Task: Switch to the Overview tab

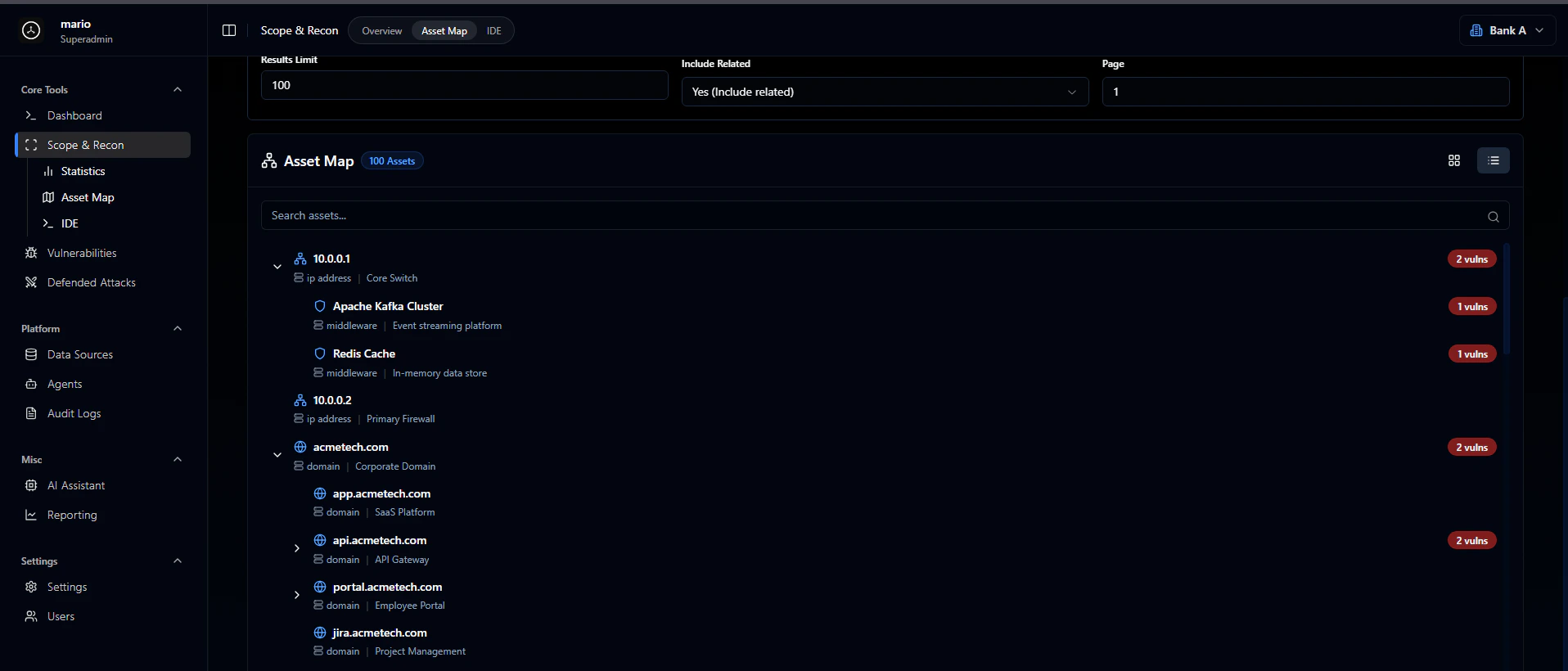Action: (382, 31)
